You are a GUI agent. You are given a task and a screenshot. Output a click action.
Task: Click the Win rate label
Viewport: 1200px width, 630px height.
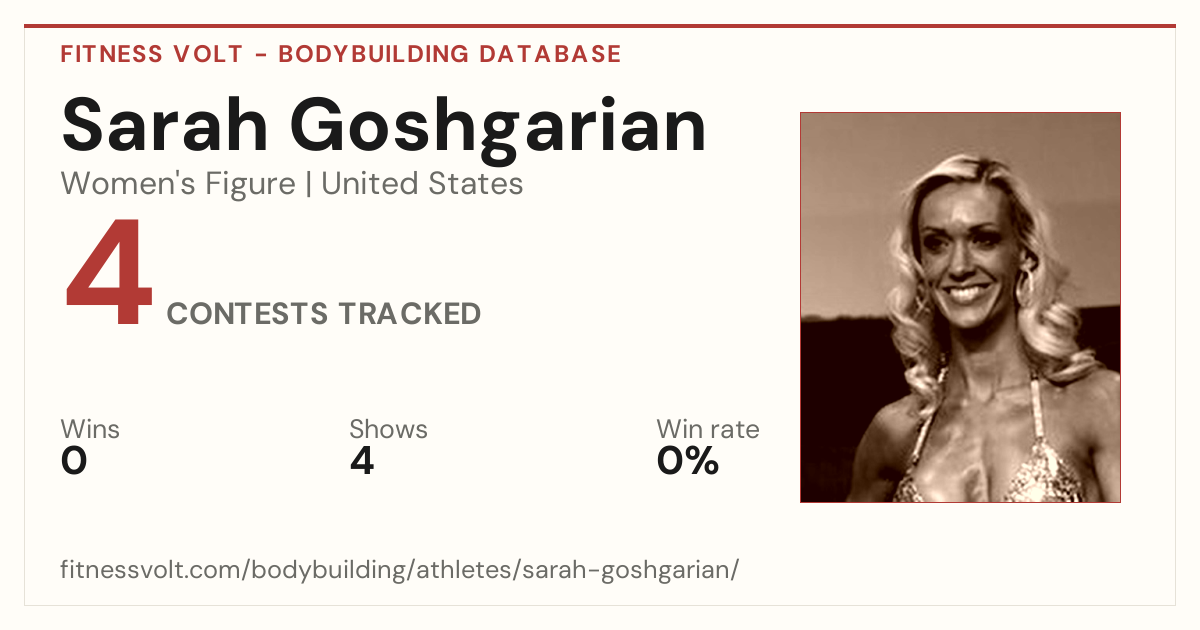[x=708, y=430]
